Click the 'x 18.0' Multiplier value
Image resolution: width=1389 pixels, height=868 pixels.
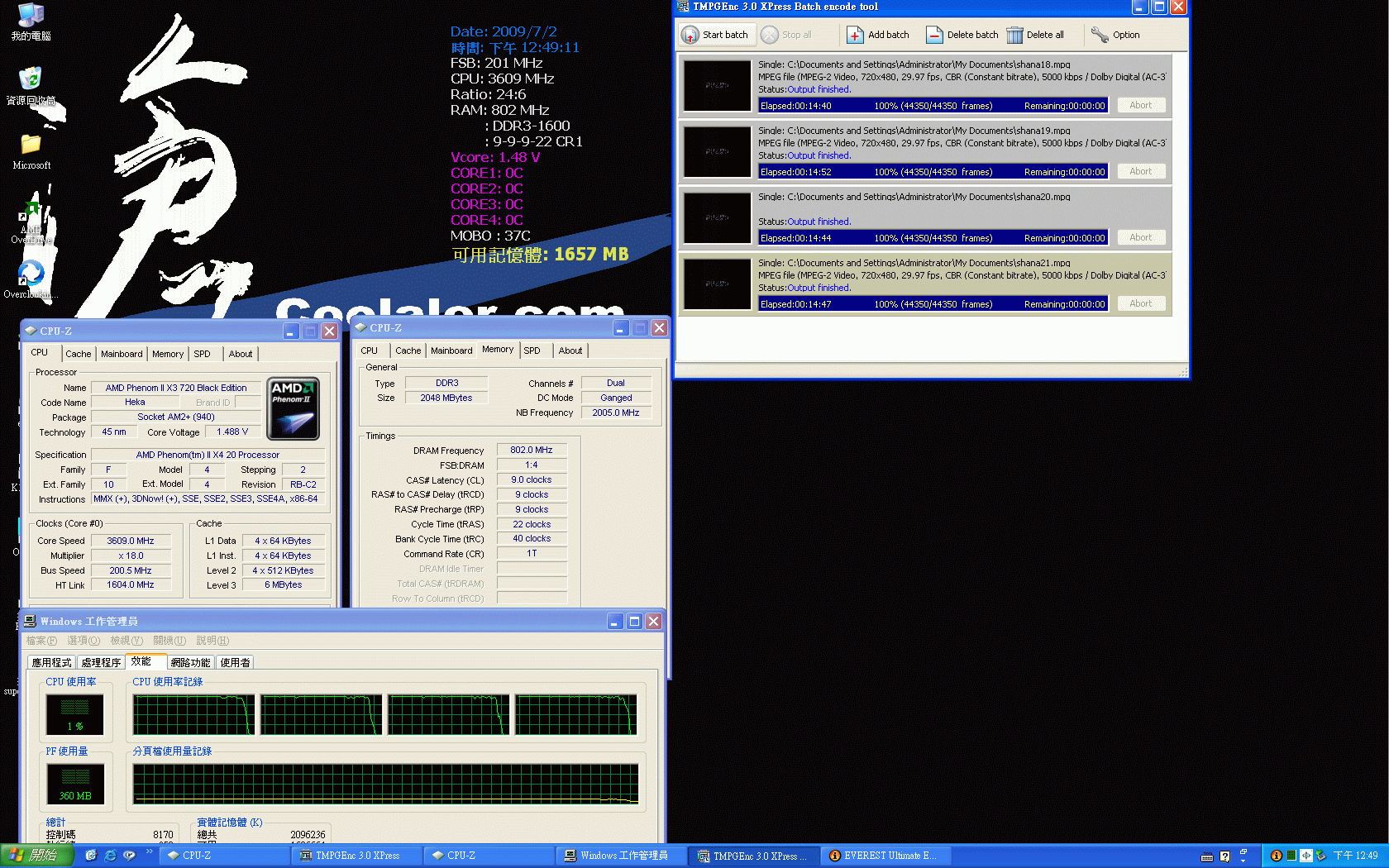pos(131,556)
